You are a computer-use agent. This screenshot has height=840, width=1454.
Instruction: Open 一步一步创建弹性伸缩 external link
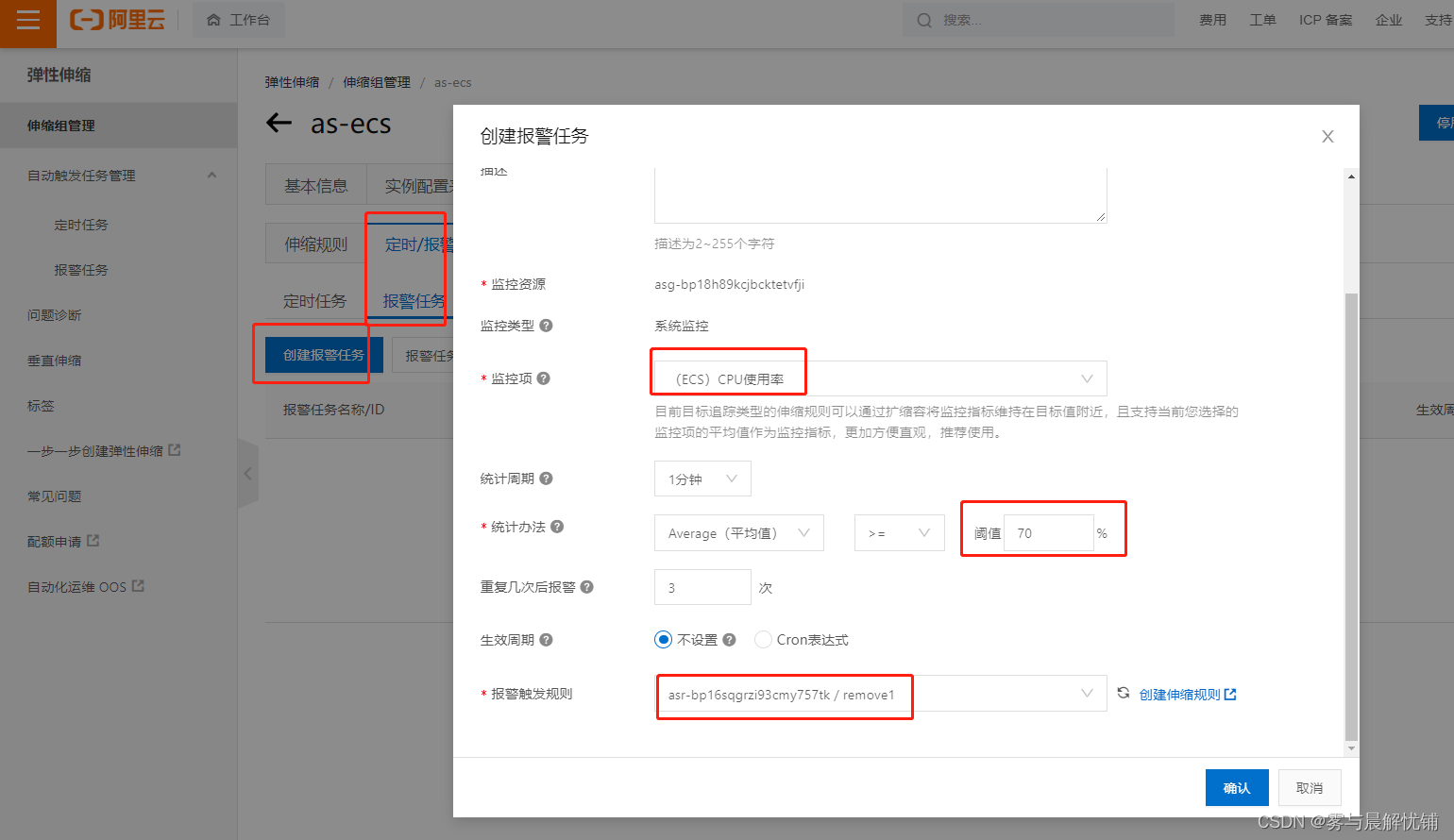104,451
